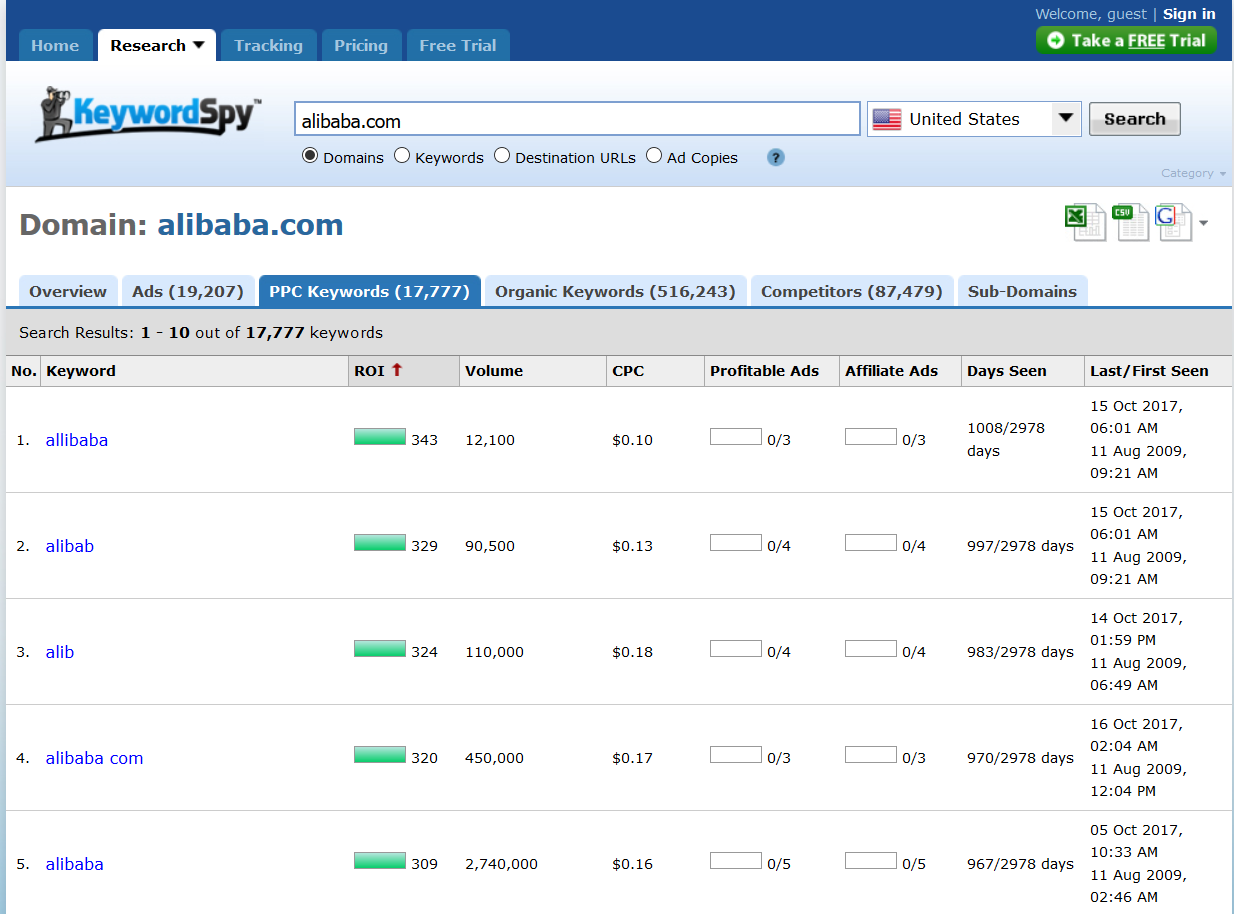Switch to the Organic Keywords tab
1234x914 pixels.
click(x=615, y=292)
